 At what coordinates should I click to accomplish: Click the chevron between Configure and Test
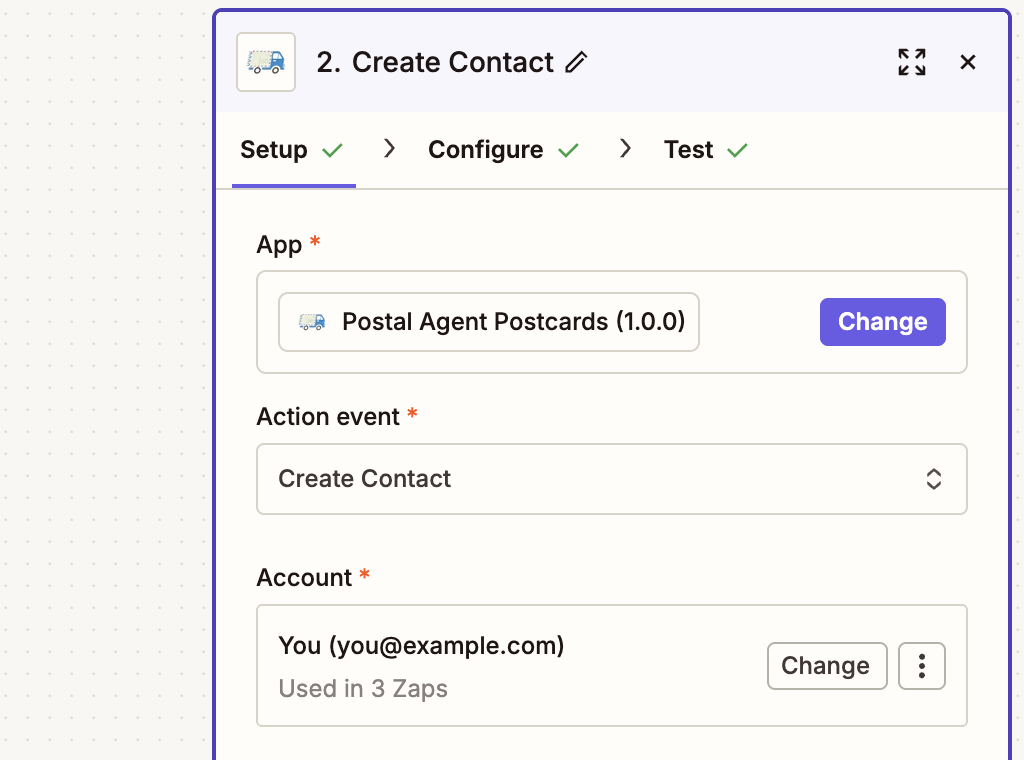pyautogui.click(x=626, y=149)
